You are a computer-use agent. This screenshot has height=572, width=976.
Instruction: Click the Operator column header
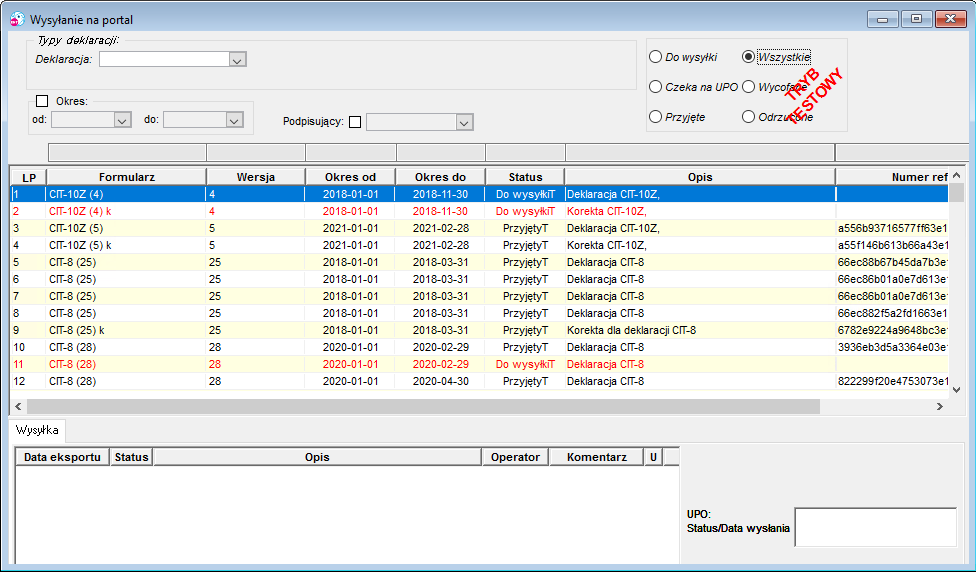tap(515, 457)
